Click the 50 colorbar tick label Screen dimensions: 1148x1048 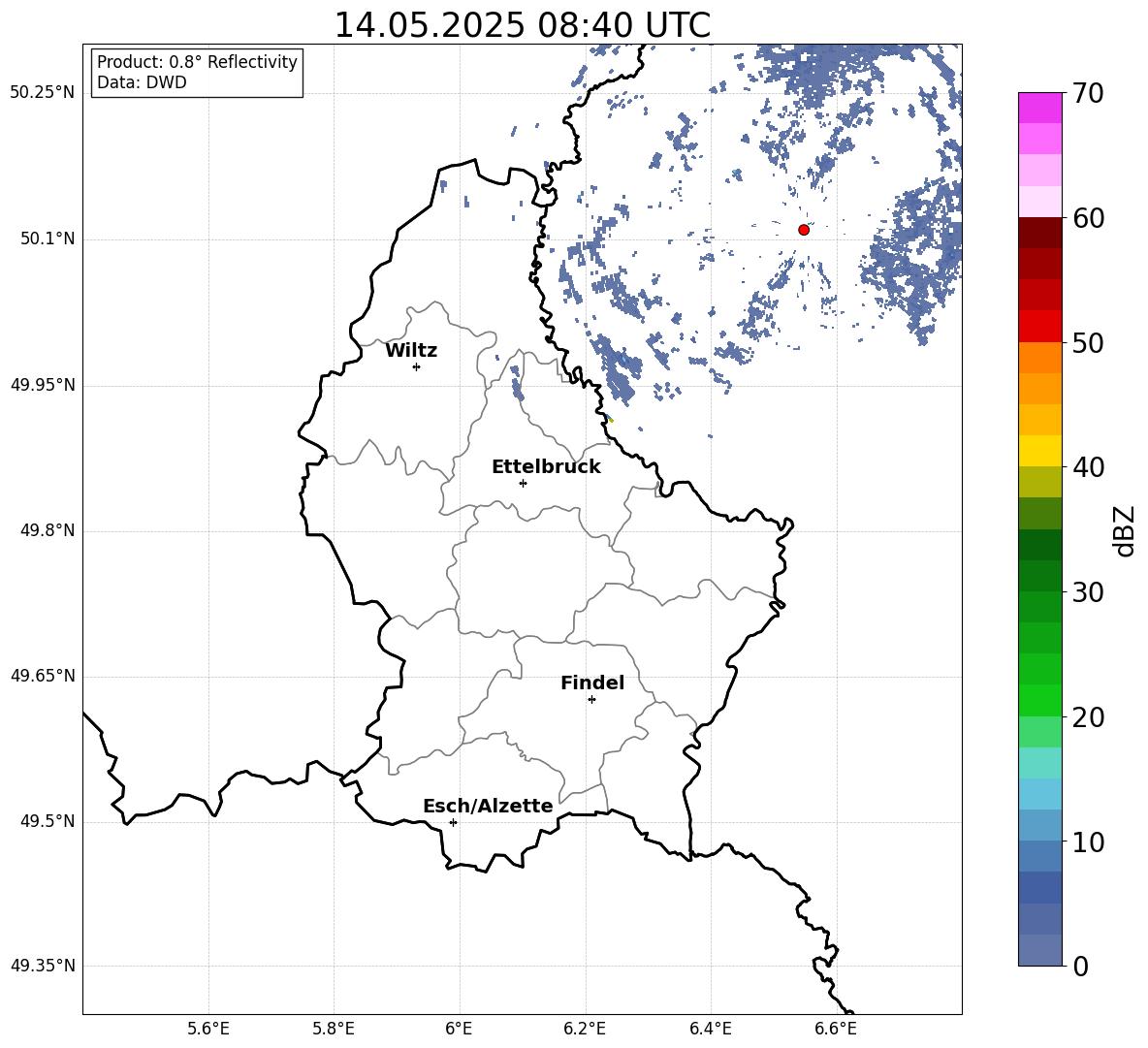pos(1088,342)
